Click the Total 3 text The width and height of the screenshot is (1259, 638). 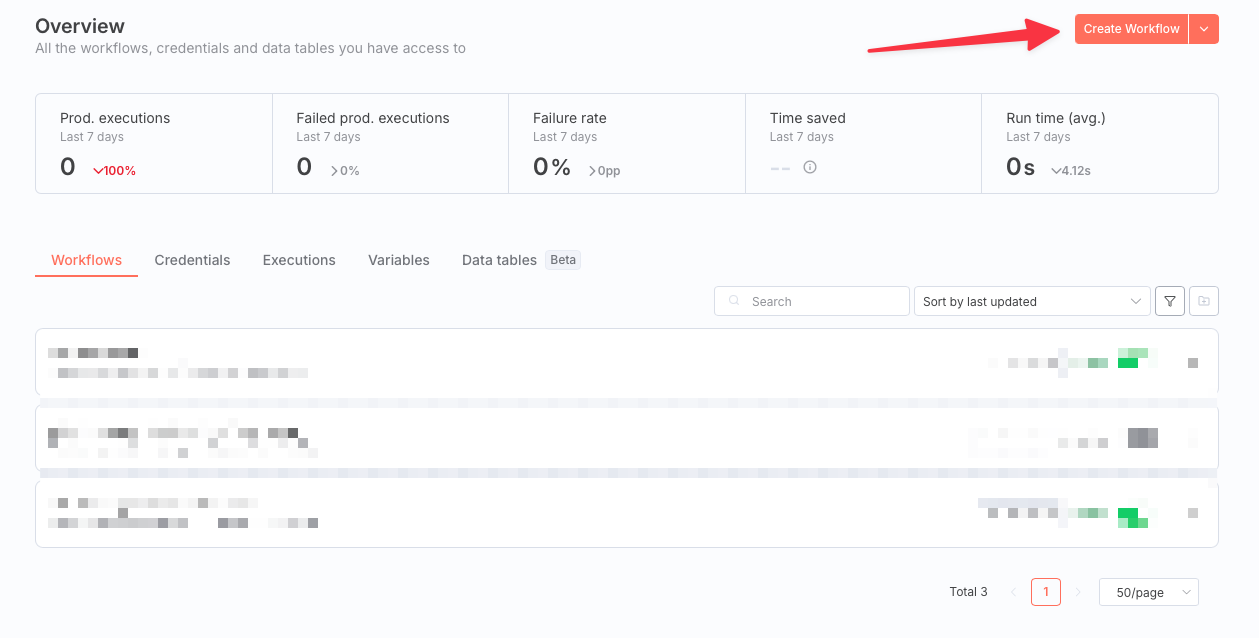point(968,592)
